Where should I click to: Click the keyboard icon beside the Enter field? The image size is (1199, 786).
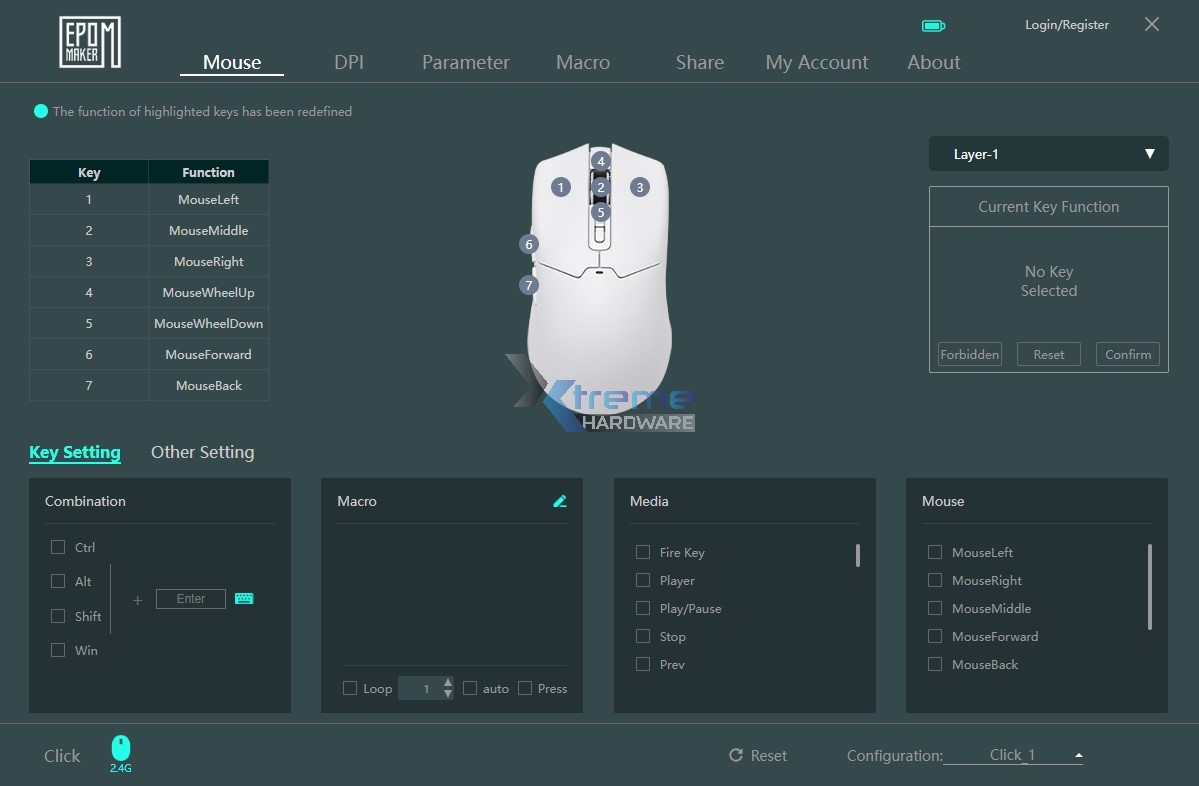(243, 598)
